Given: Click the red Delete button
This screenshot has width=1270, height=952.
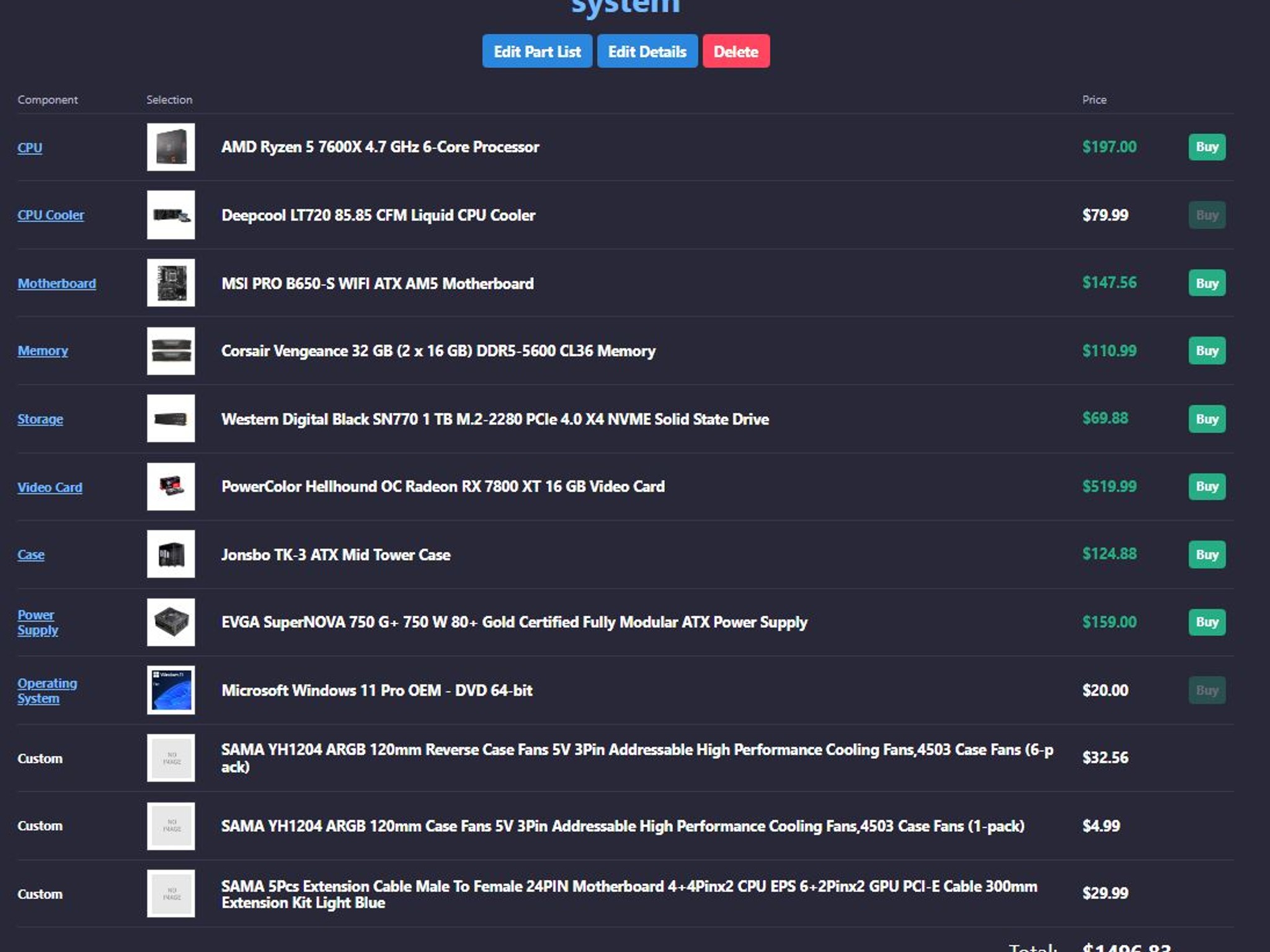Looking at the screenshot, I should tap(736, 51).
